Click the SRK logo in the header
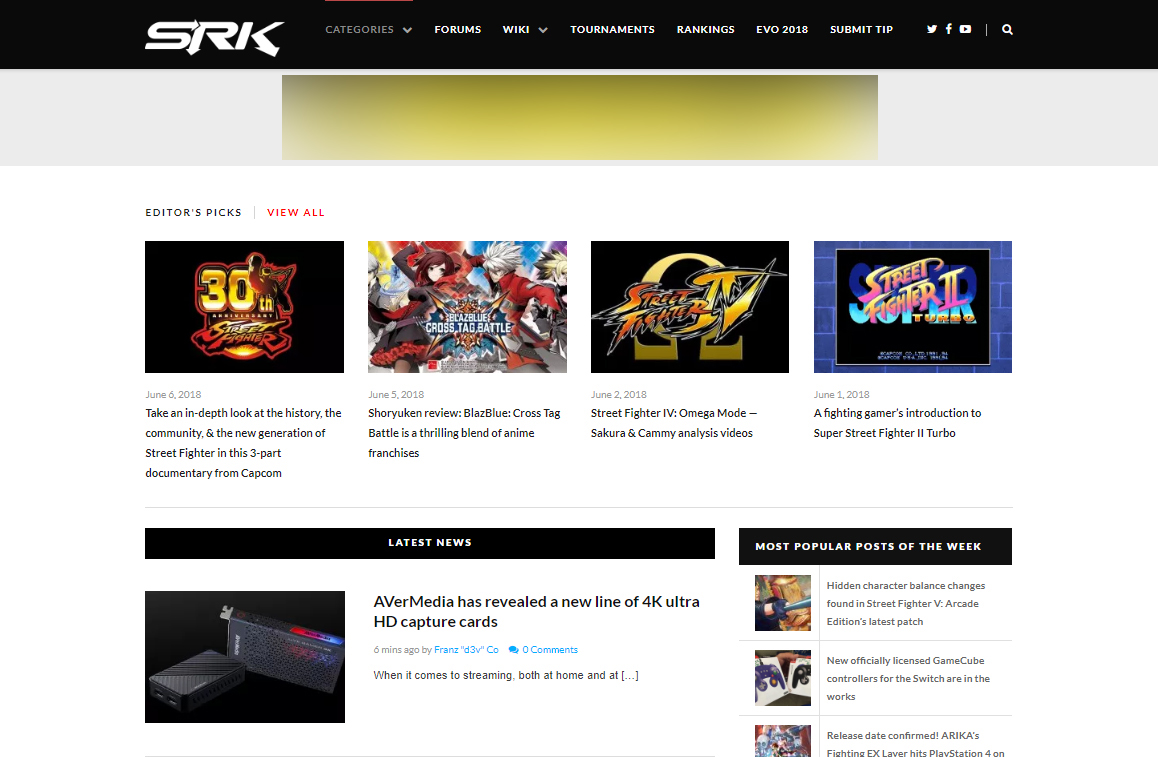The image size is (1158, 757). [x=214, y=37]
